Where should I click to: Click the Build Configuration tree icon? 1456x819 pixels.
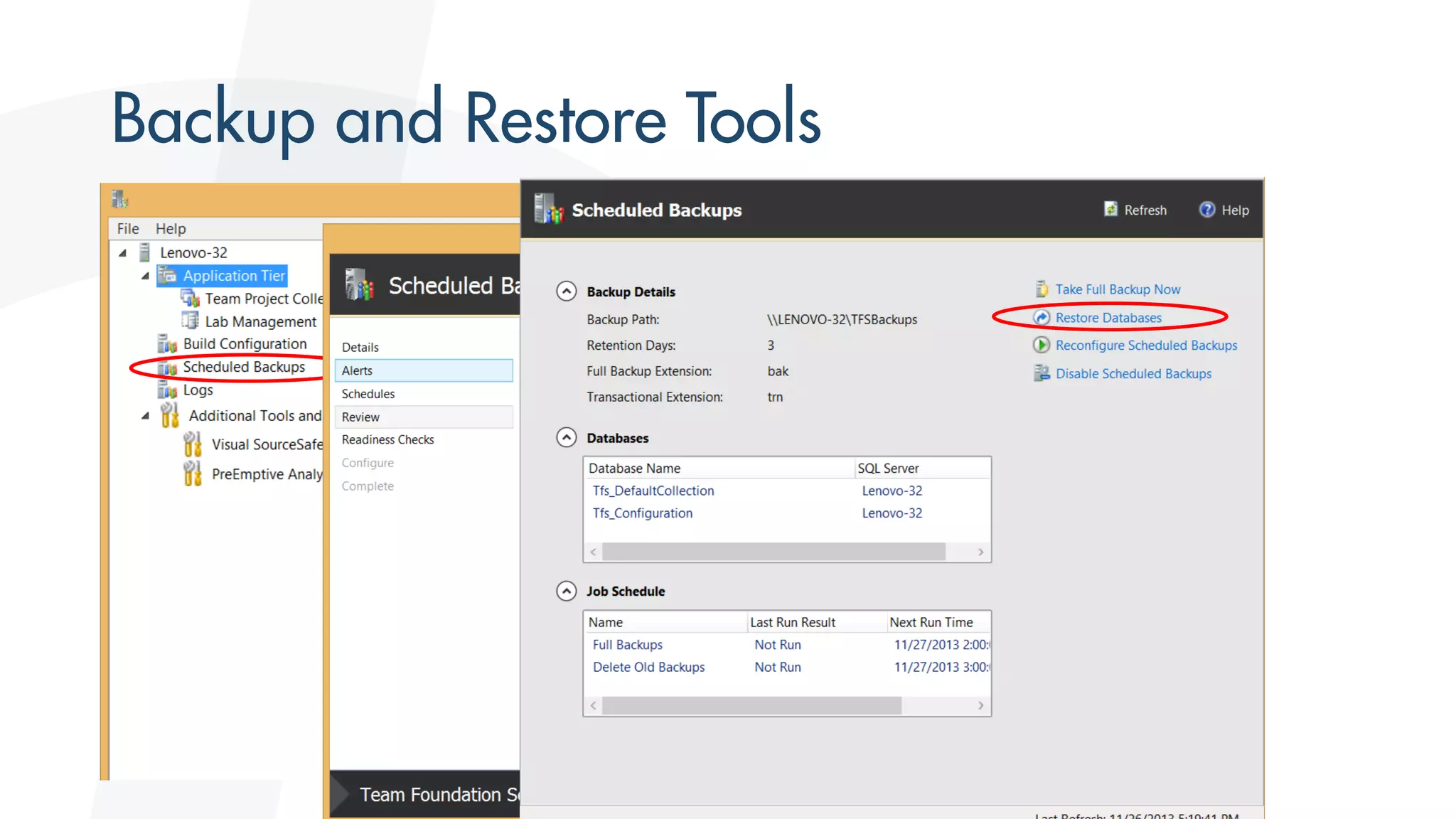click(167, 344)
